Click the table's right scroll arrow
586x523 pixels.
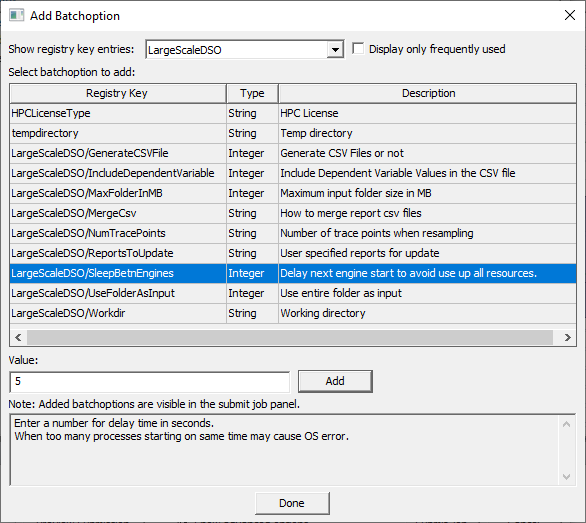click(x=568, y=338)
